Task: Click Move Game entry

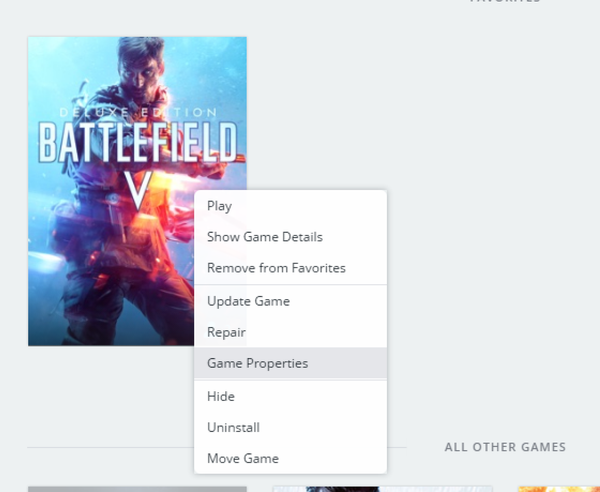Action: 242,458
